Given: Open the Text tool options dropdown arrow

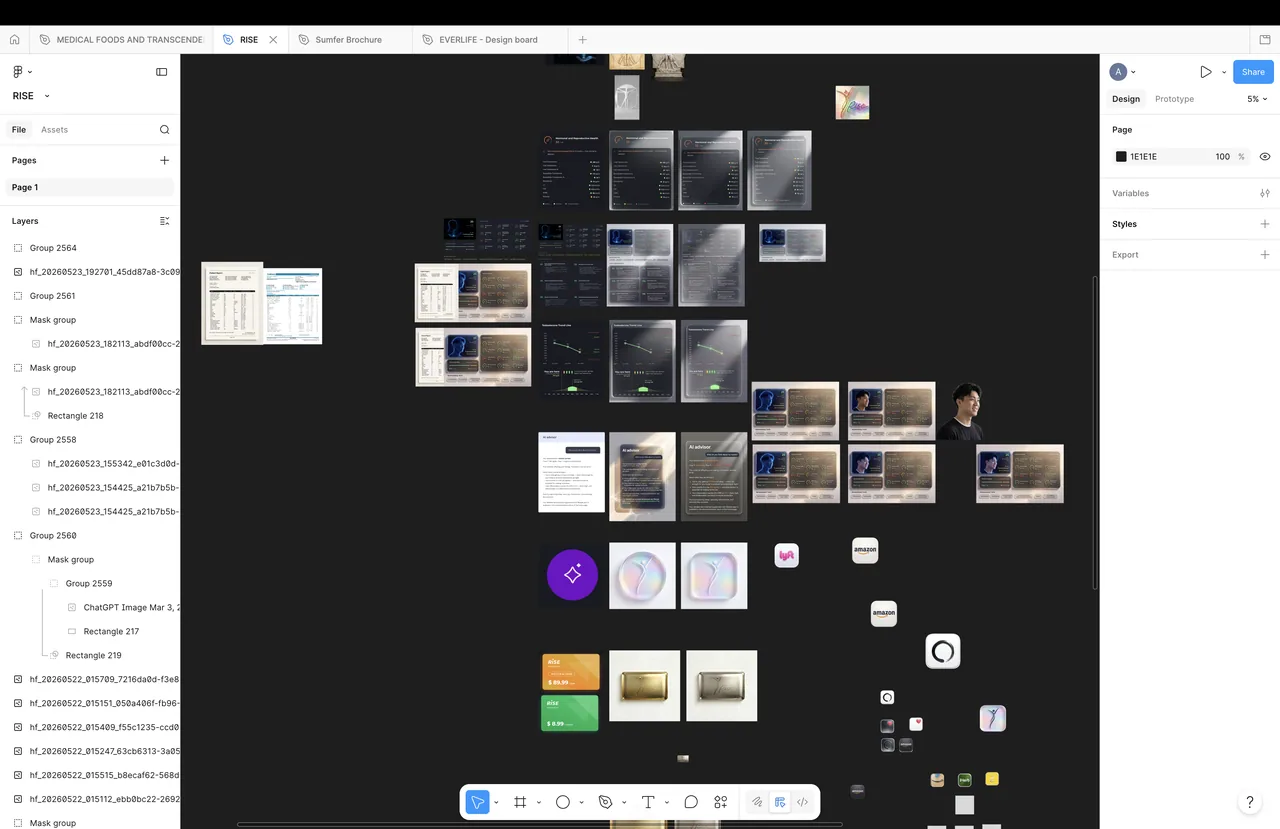Looking at the screenshot, I should pos(666,802).
